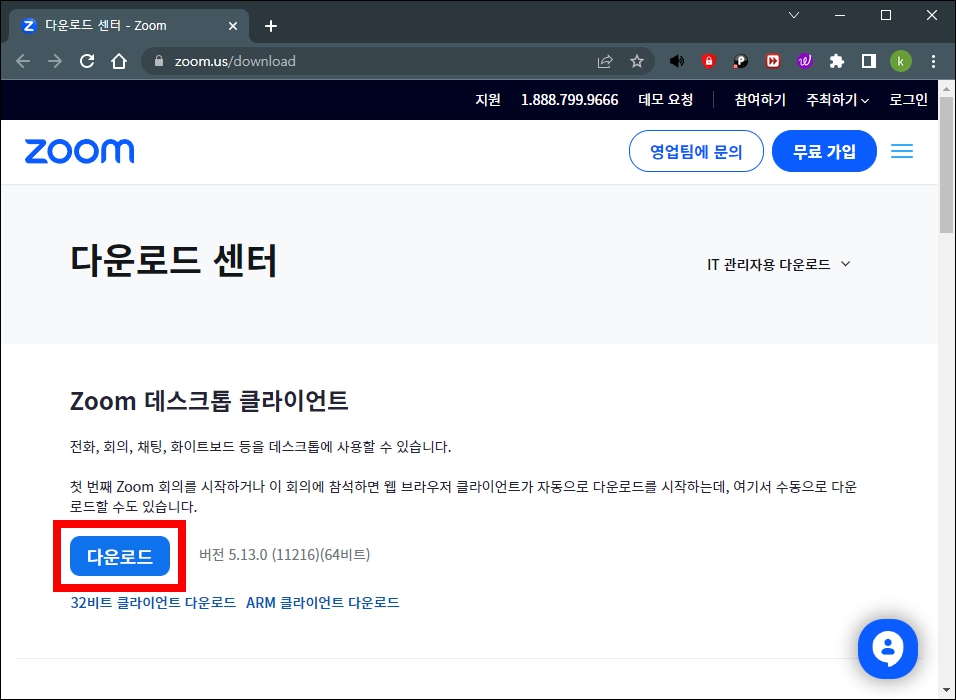
Task: Maximize the browser window
Action: pyautogui.click(x=886, y=15)
